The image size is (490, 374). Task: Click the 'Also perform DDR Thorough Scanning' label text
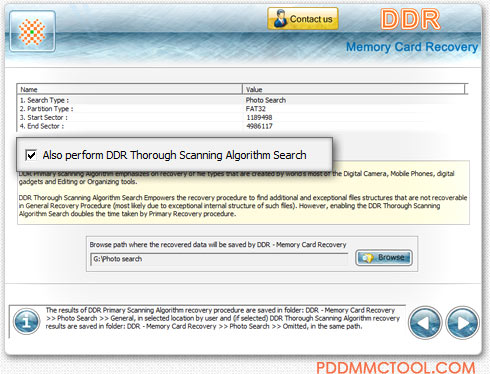tap(174, 155)
